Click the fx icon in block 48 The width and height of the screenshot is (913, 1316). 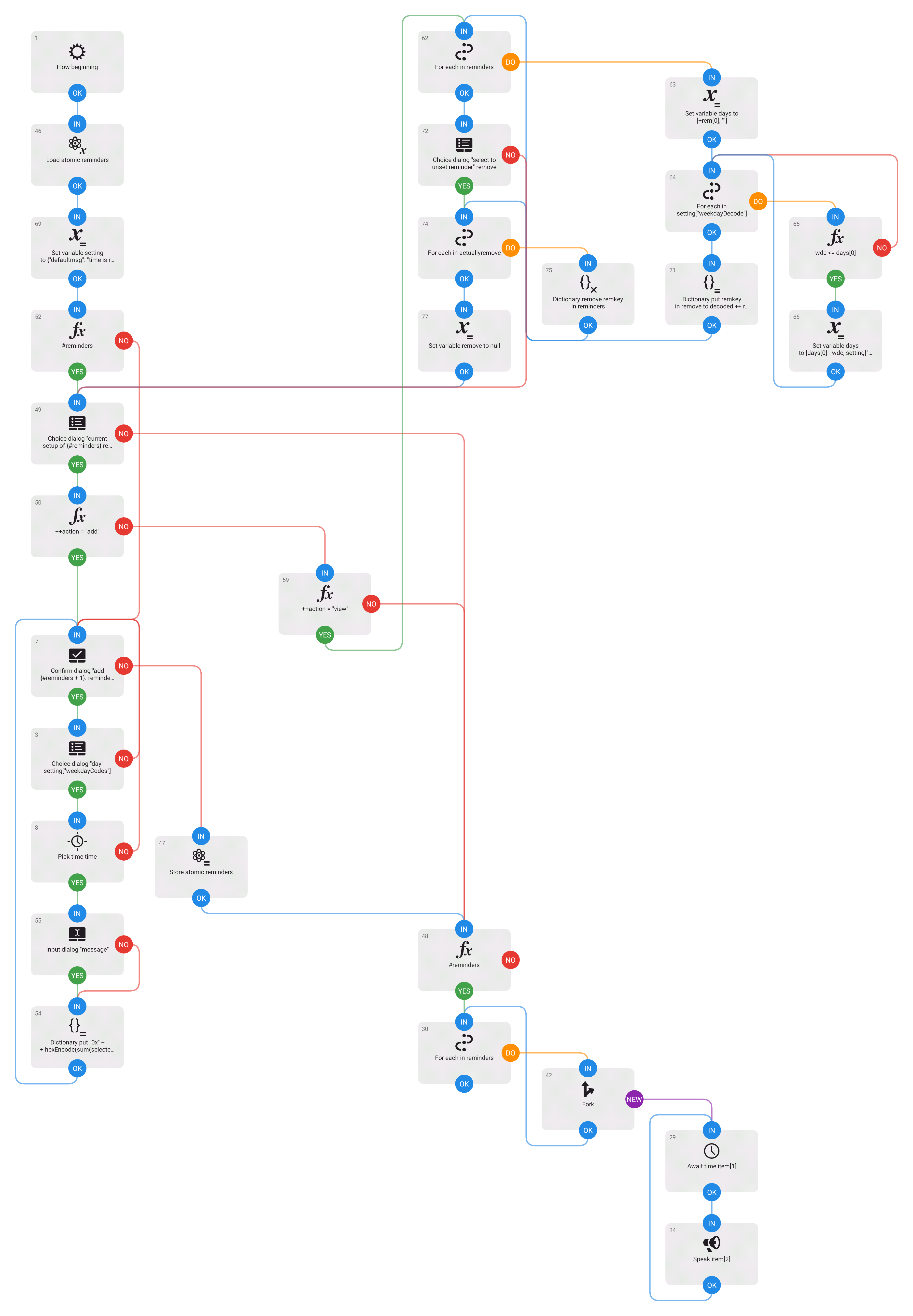[x=464, y=950]
